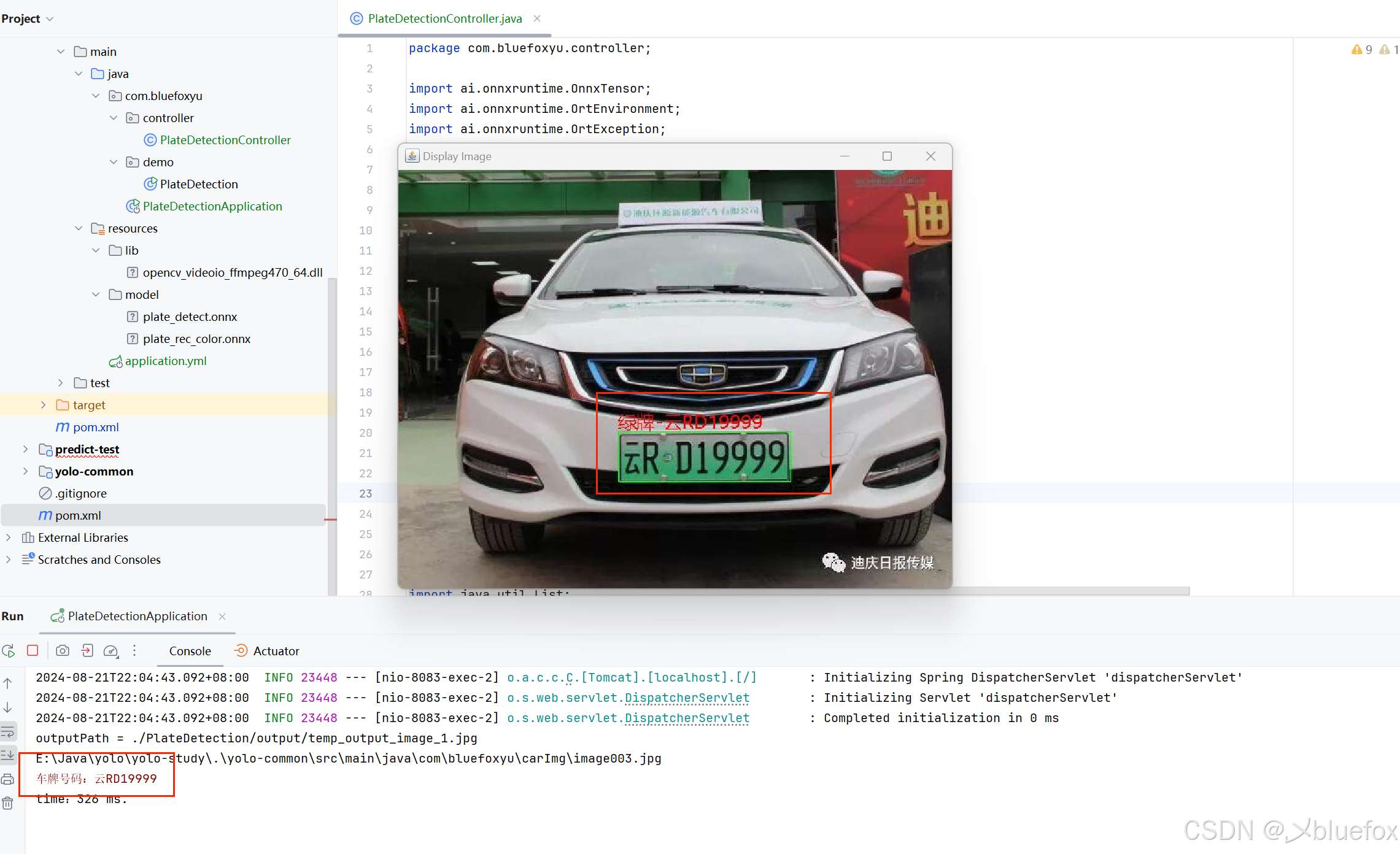The image size is (1400, 854).
Task: Click line number 23 in the gutter
Action: (x=366, y=493)
